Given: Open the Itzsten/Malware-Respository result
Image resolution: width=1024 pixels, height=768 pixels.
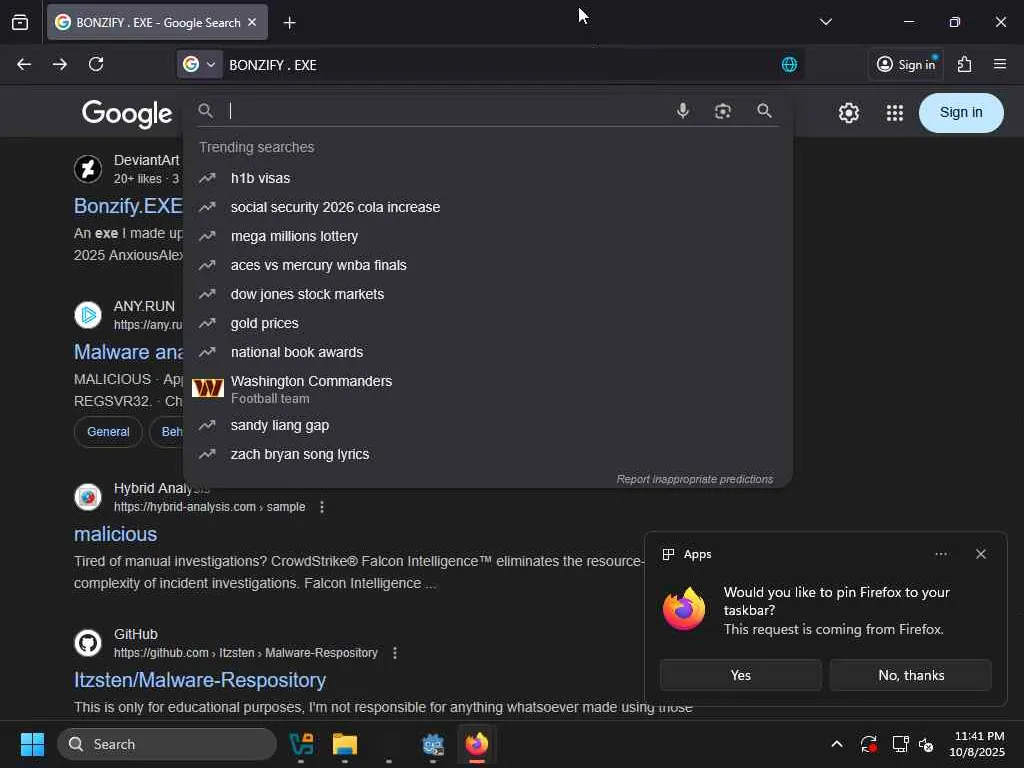Looking at the screenshot, I should pyautogui.click(x=200, y=680).
